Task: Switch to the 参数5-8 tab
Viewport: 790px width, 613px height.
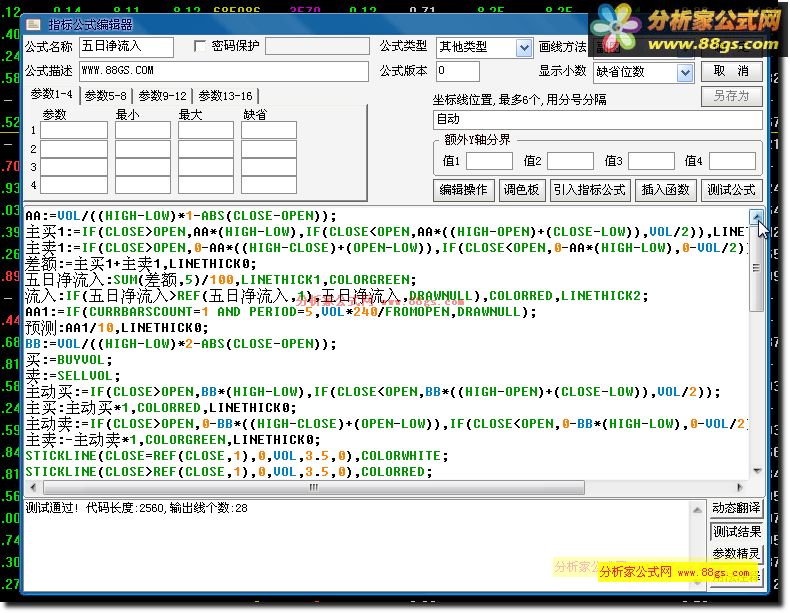Action: [105, 96]
